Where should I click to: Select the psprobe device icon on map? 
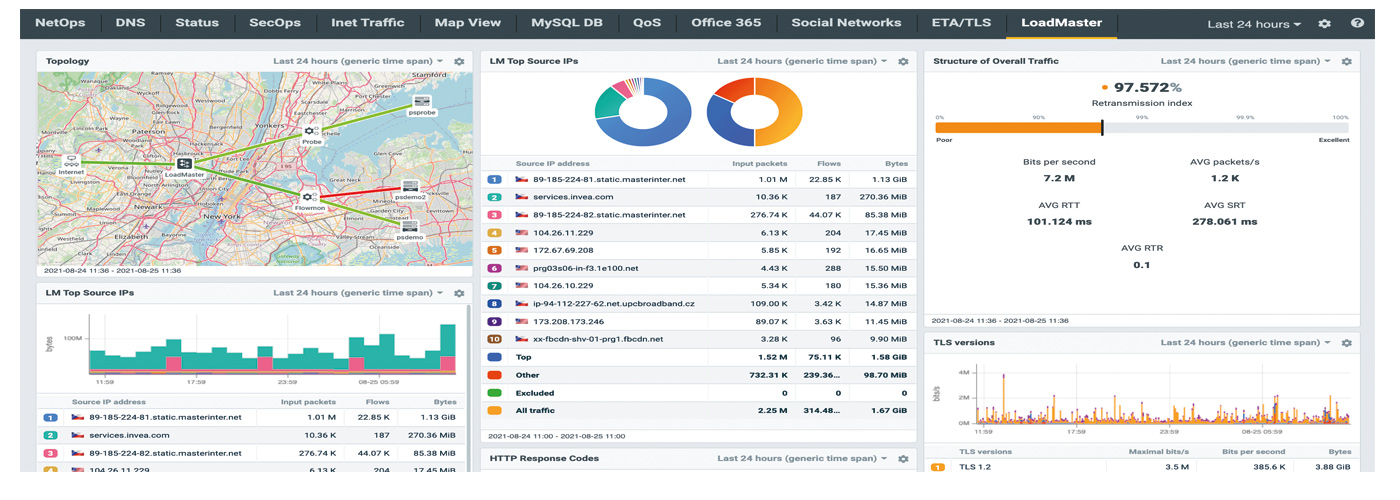423,103
